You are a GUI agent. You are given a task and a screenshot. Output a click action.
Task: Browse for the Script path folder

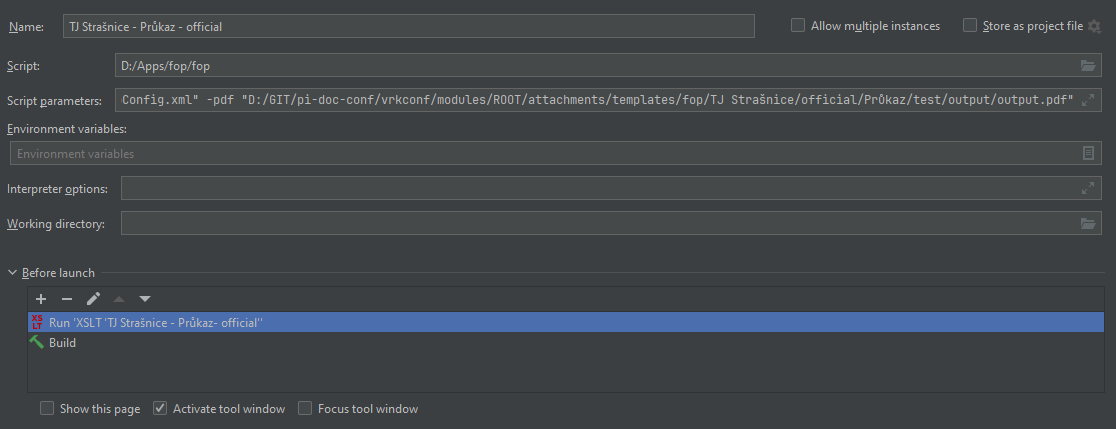[x=1088, y=66]
